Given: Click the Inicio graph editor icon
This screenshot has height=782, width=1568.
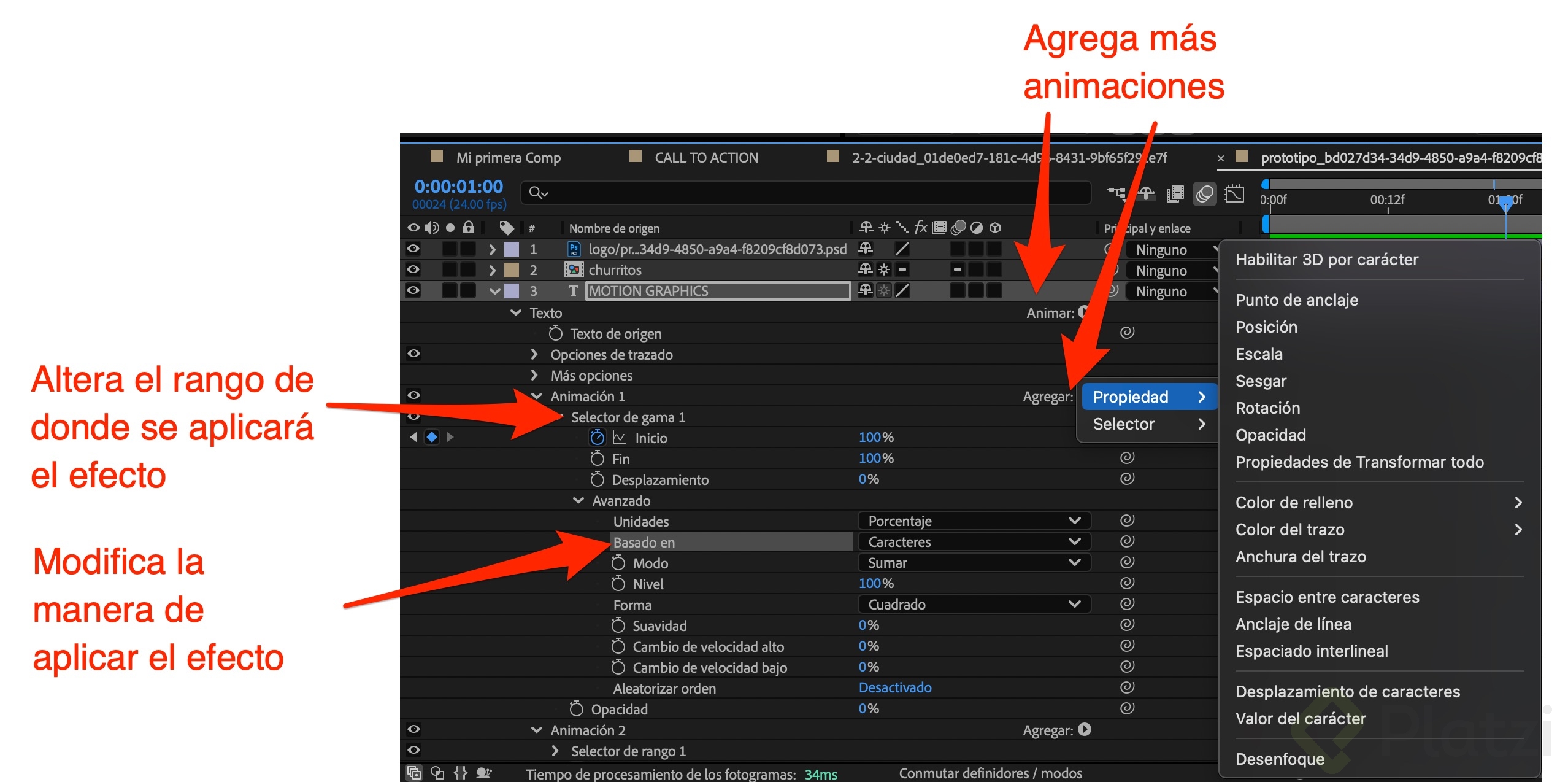Looking at the screenshot, I should click(x=620, y=438).
